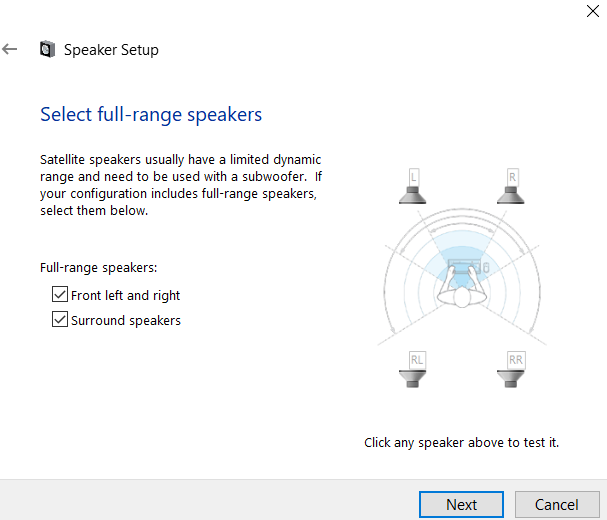Close the Speaker Setup dialog

click(x=593, y=11)
